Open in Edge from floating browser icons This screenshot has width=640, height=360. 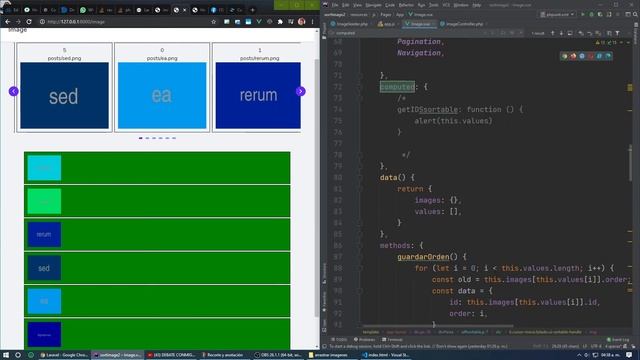pos(608,56)
